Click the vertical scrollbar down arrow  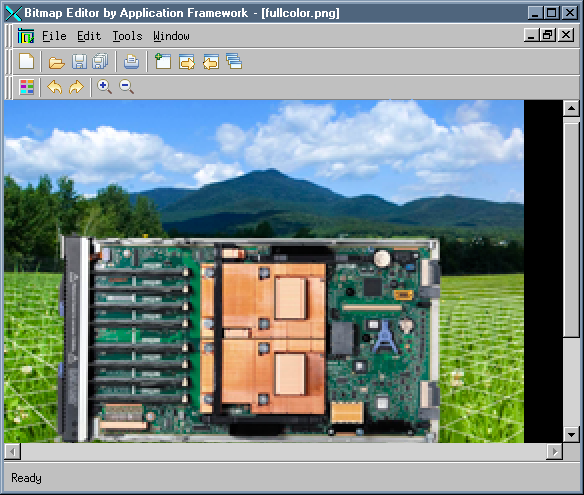(571, 434)
